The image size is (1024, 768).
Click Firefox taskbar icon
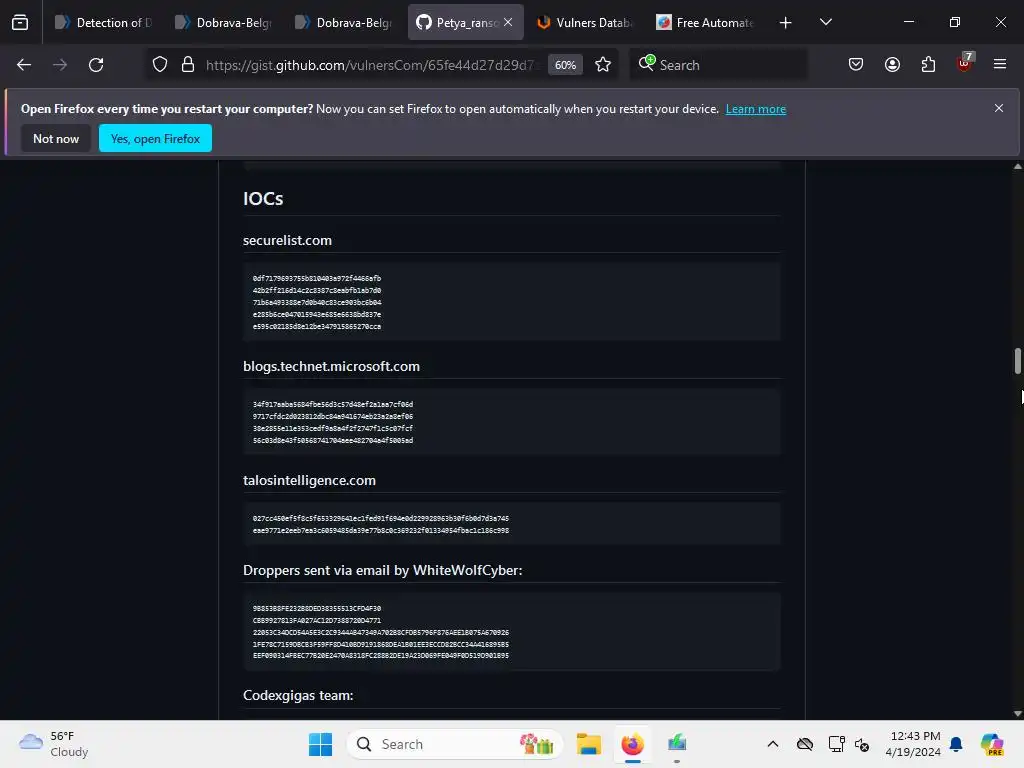[x=632, y=744]
